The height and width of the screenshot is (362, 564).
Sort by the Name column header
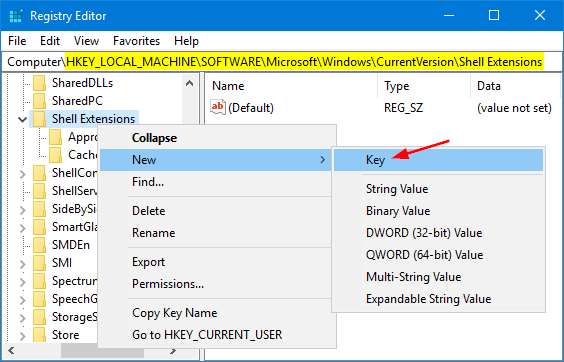(x=292, y=86)
